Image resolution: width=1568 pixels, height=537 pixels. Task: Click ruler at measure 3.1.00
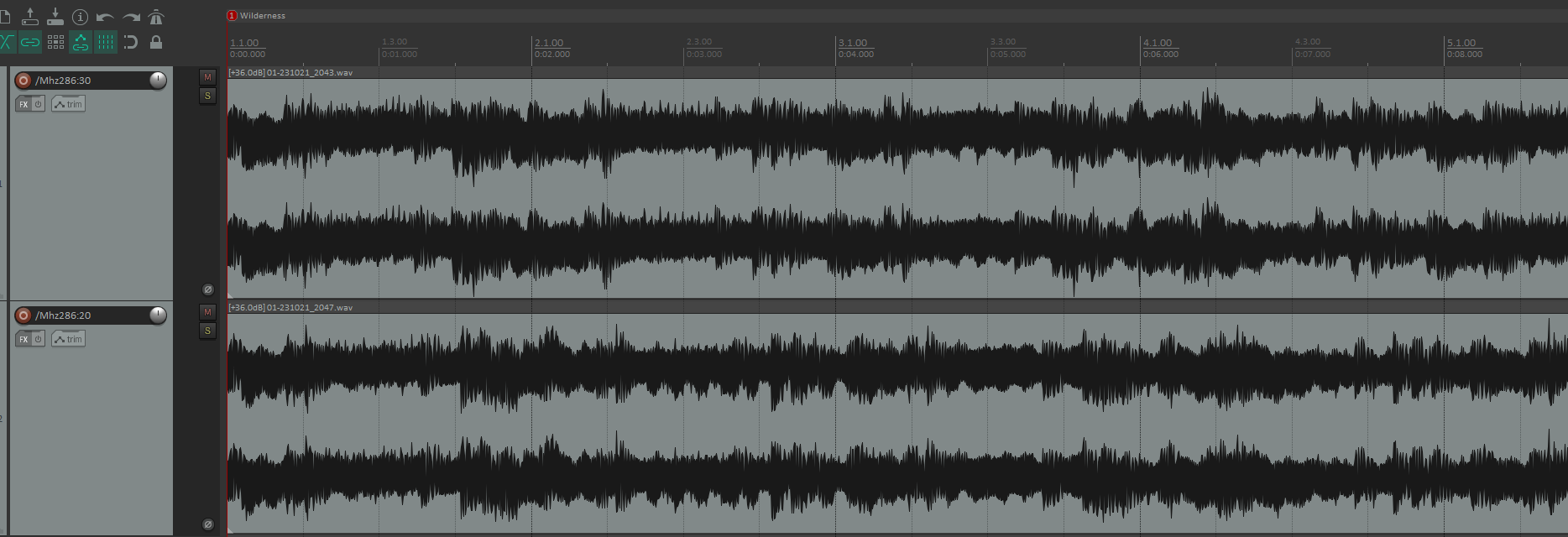[x=853, y=43]
